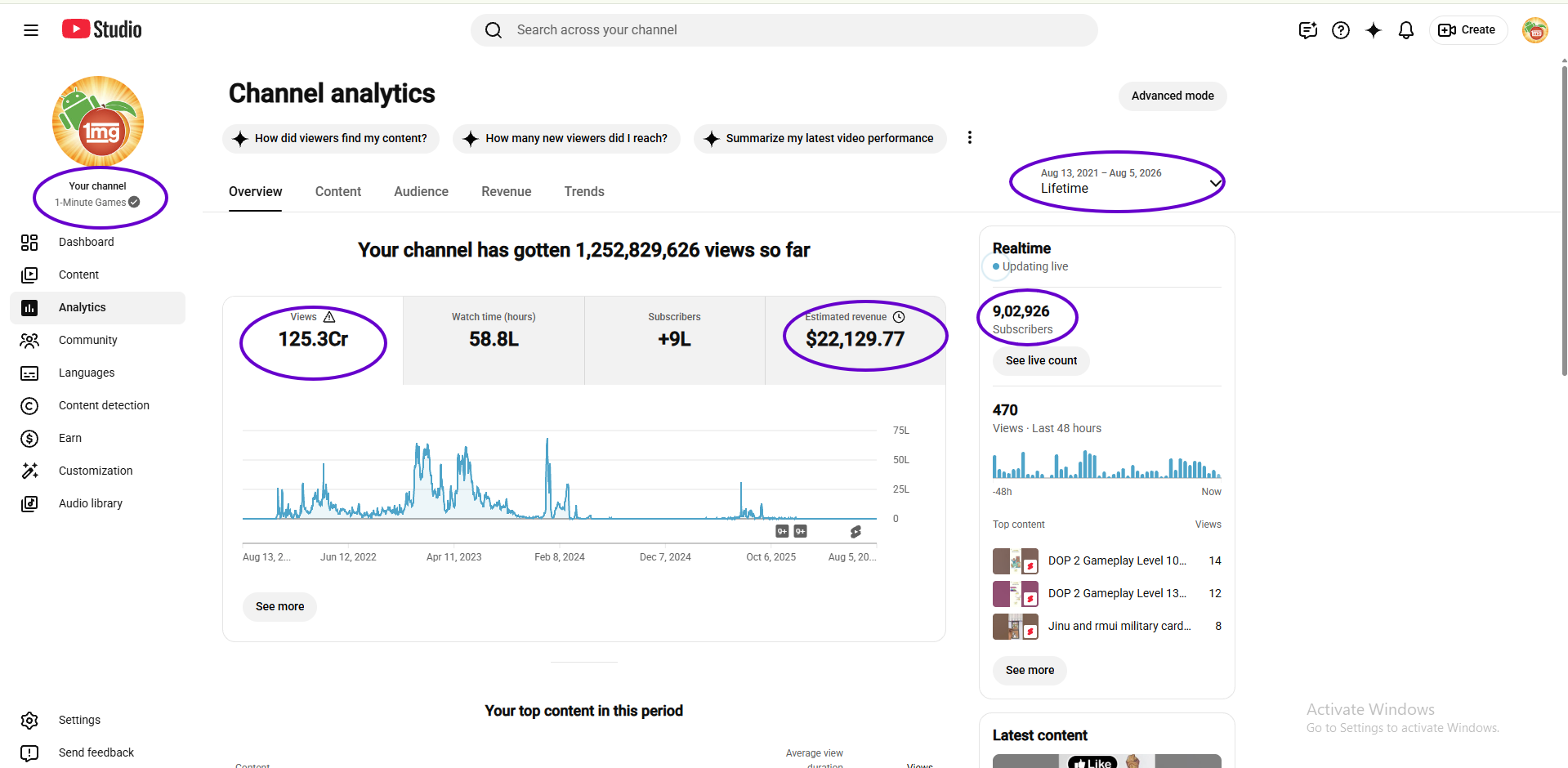1568x768 pixels.
Task: Click the Content sidebar icon
Action: [x=29, y=275]
